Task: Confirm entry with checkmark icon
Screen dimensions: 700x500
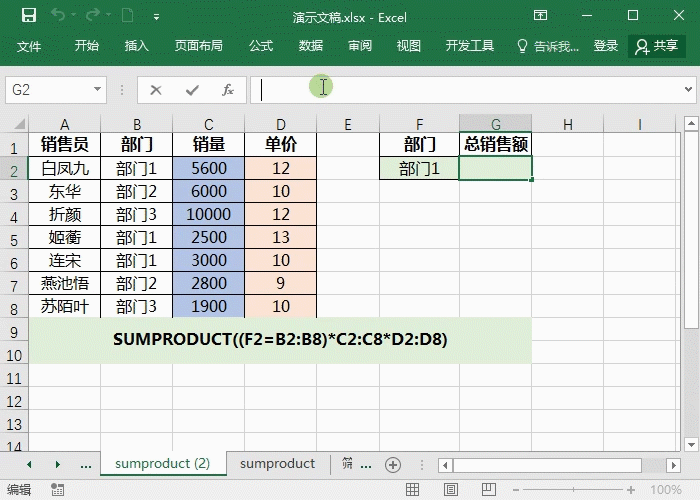Action: (192, 90)
